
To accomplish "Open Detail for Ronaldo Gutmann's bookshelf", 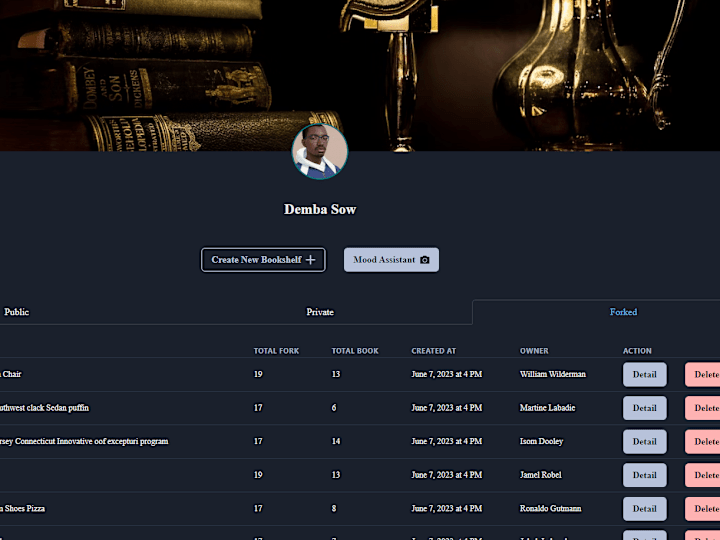I will click(645, 508).
